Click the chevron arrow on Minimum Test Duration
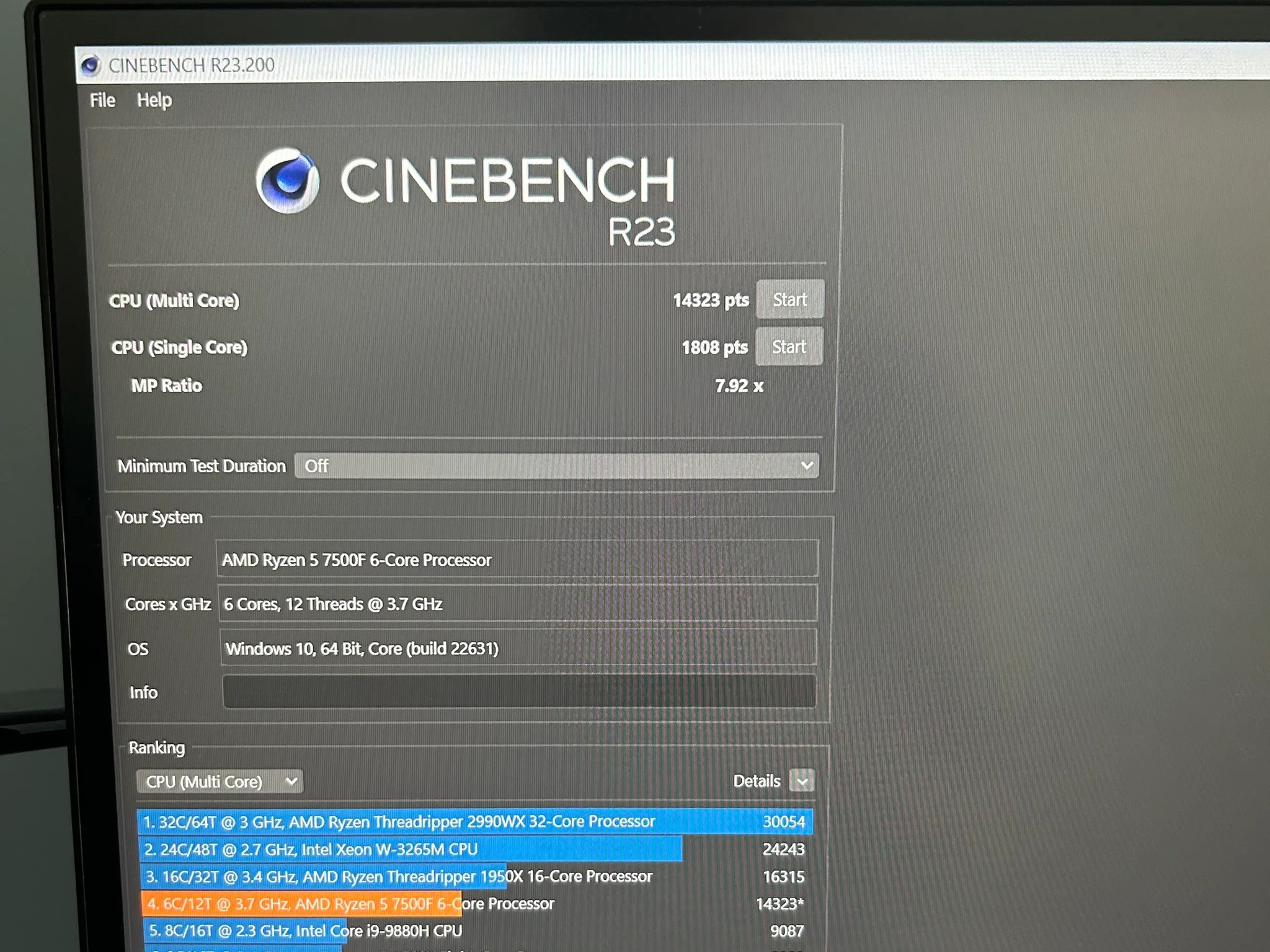 point(806,465)
